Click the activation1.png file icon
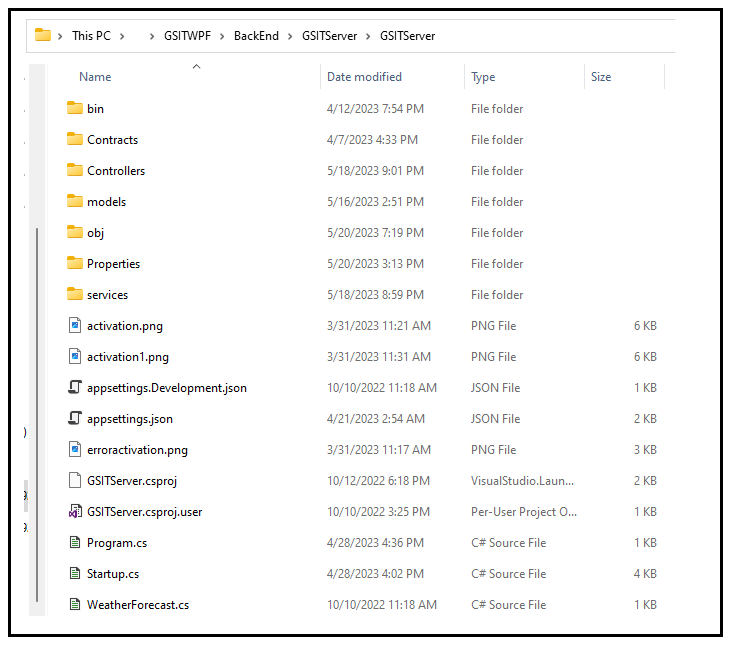 click(75, 356)
